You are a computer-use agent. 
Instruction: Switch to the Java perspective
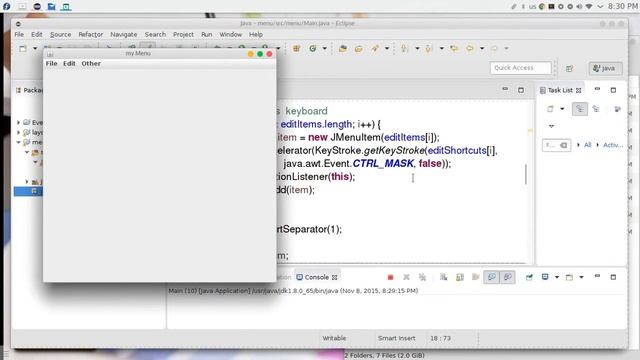coord(605,68)
